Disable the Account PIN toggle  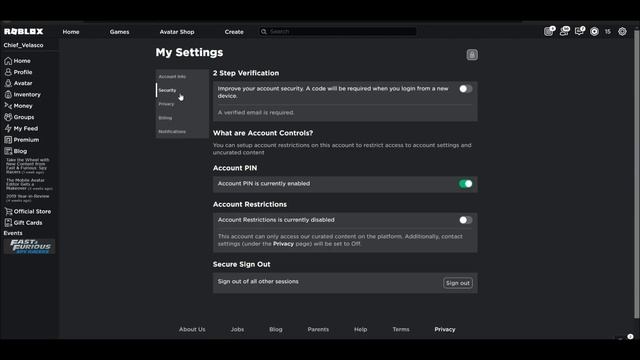tap(465, 184)
